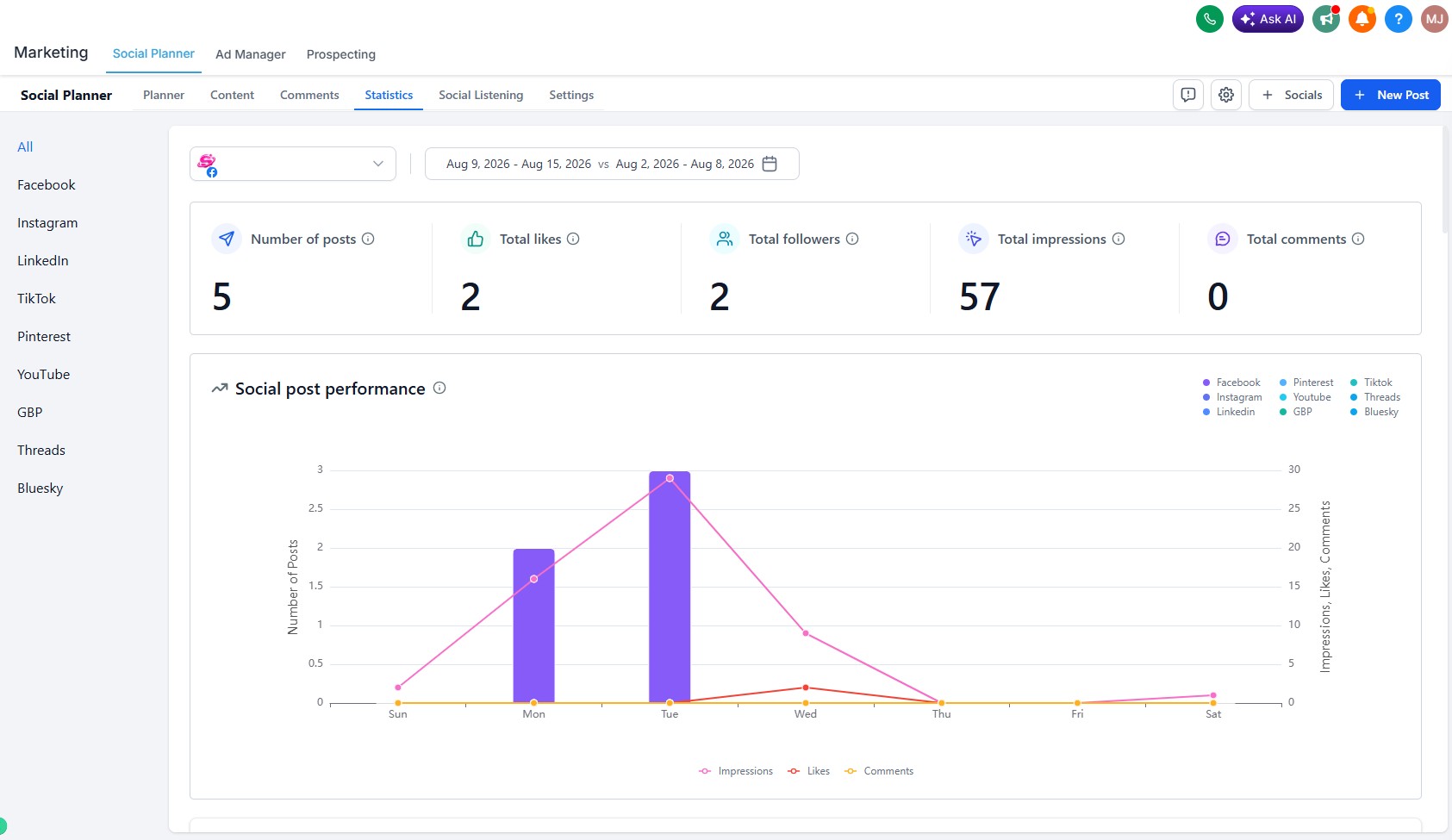Expand the social account selector dropdown
The height and width of the screenshot is (840, 1452).
coord(293,164)
